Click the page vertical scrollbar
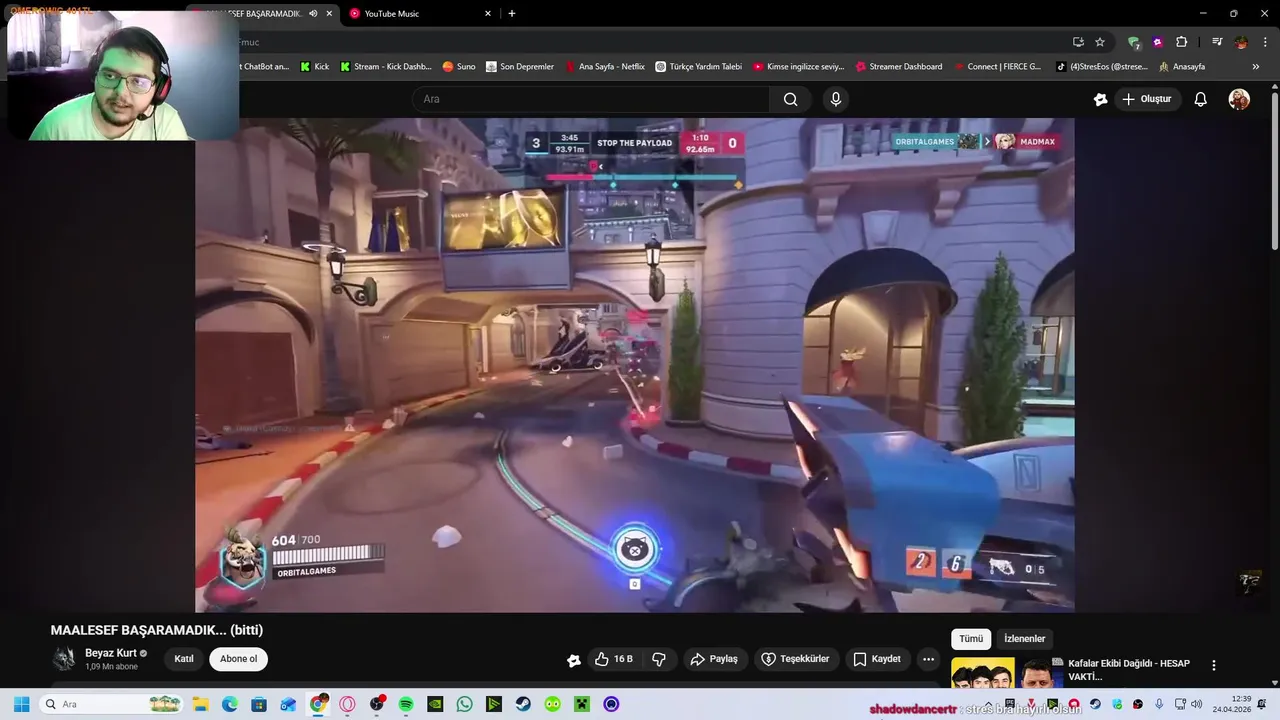 [1274, 168]
